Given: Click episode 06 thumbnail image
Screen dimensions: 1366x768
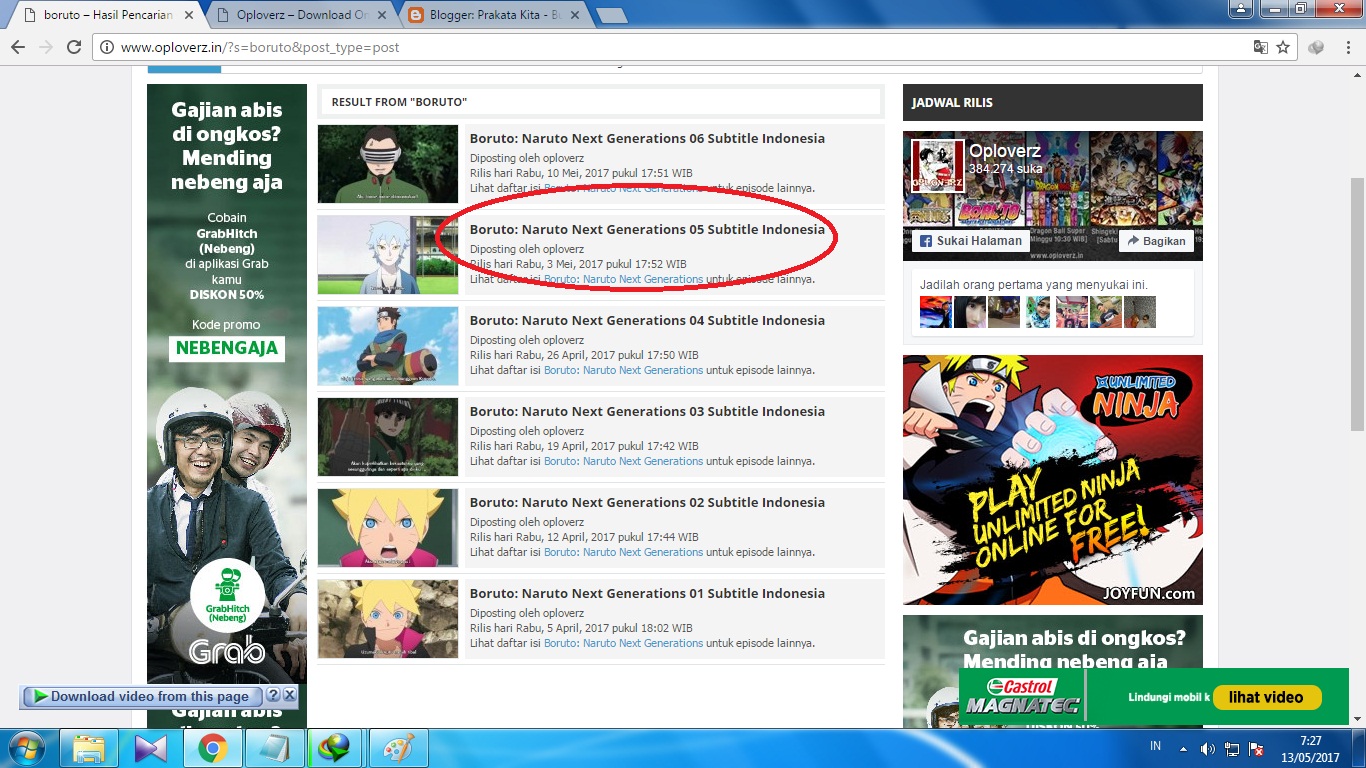Looking at the screenshot, I should (388, 164).
